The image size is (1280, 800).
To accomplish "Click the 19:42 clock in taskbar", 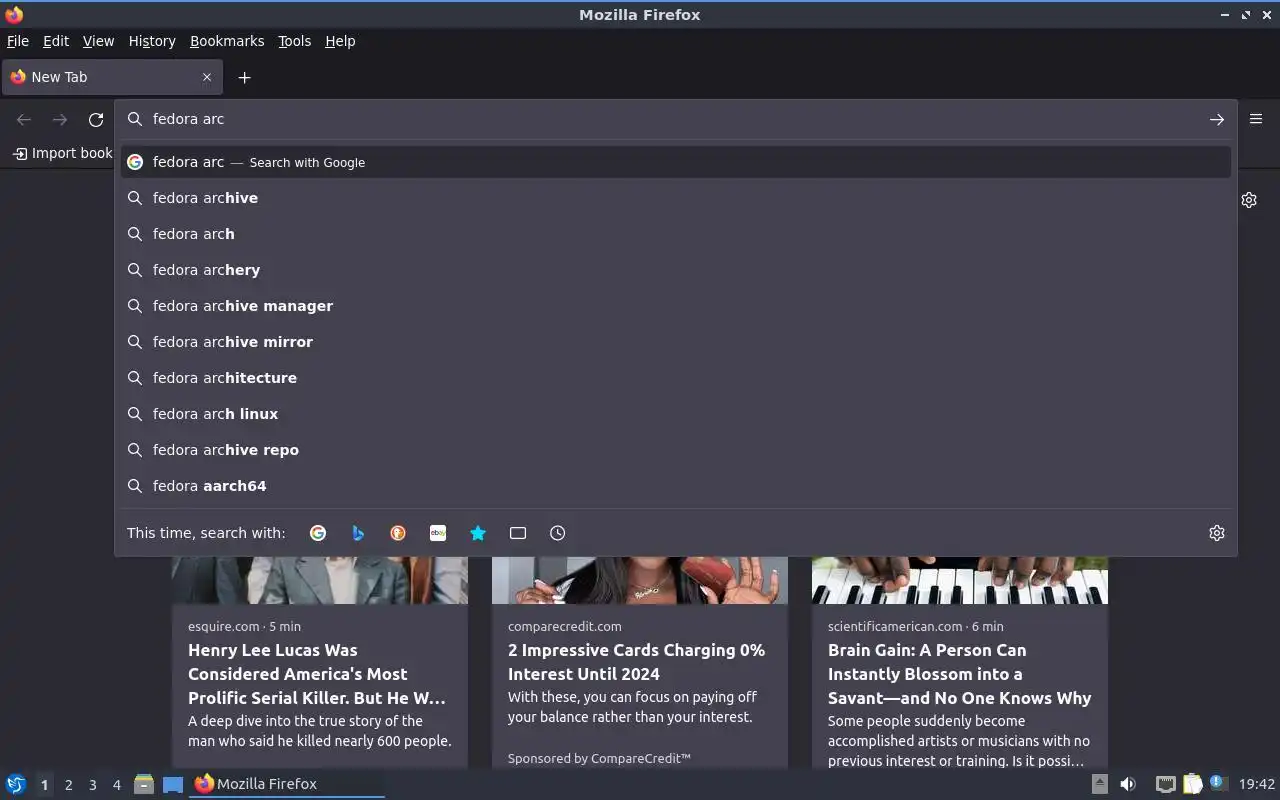I will (1257, 784).
